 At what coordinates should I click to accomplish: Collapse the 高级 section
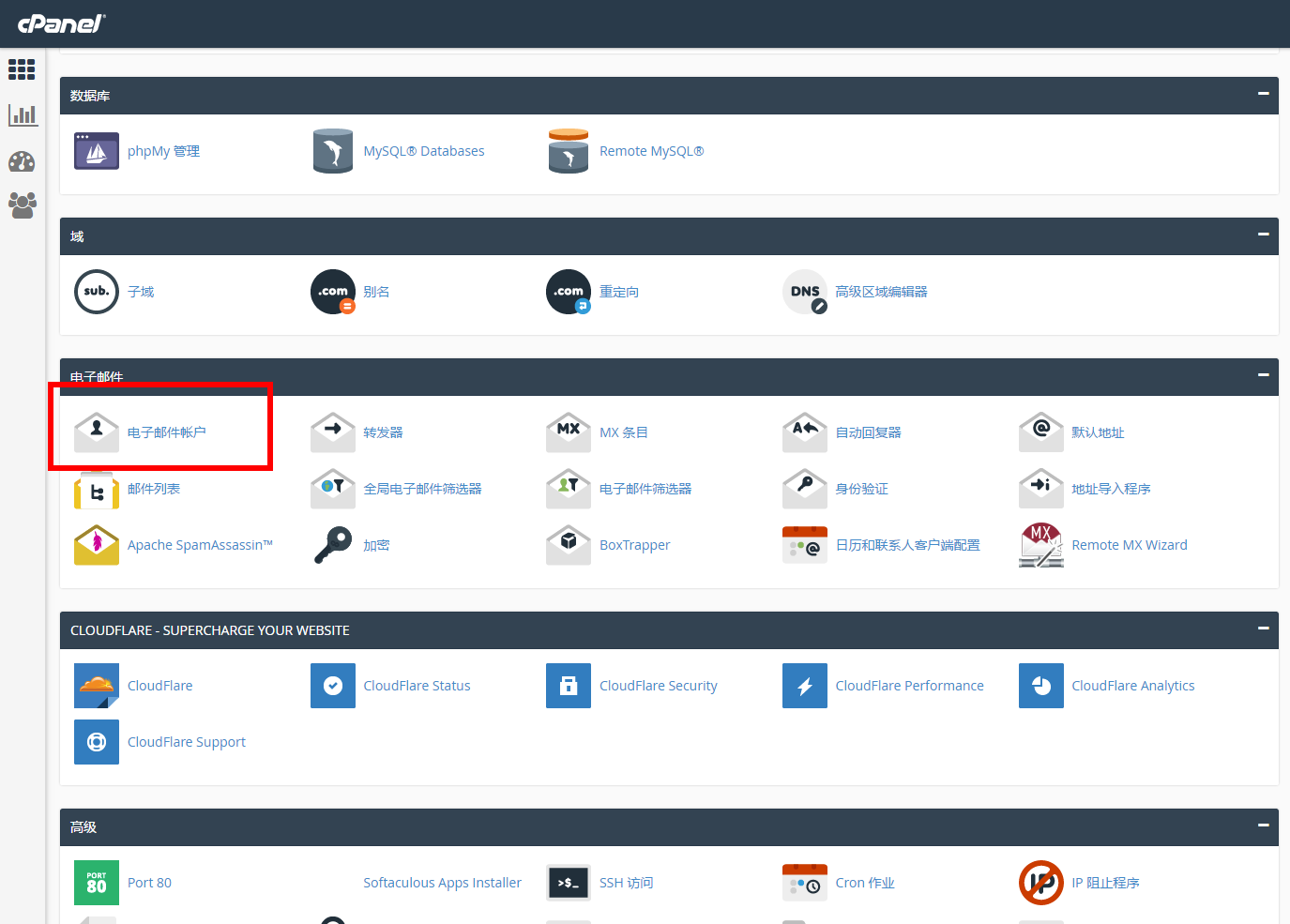pos(1264,826)
